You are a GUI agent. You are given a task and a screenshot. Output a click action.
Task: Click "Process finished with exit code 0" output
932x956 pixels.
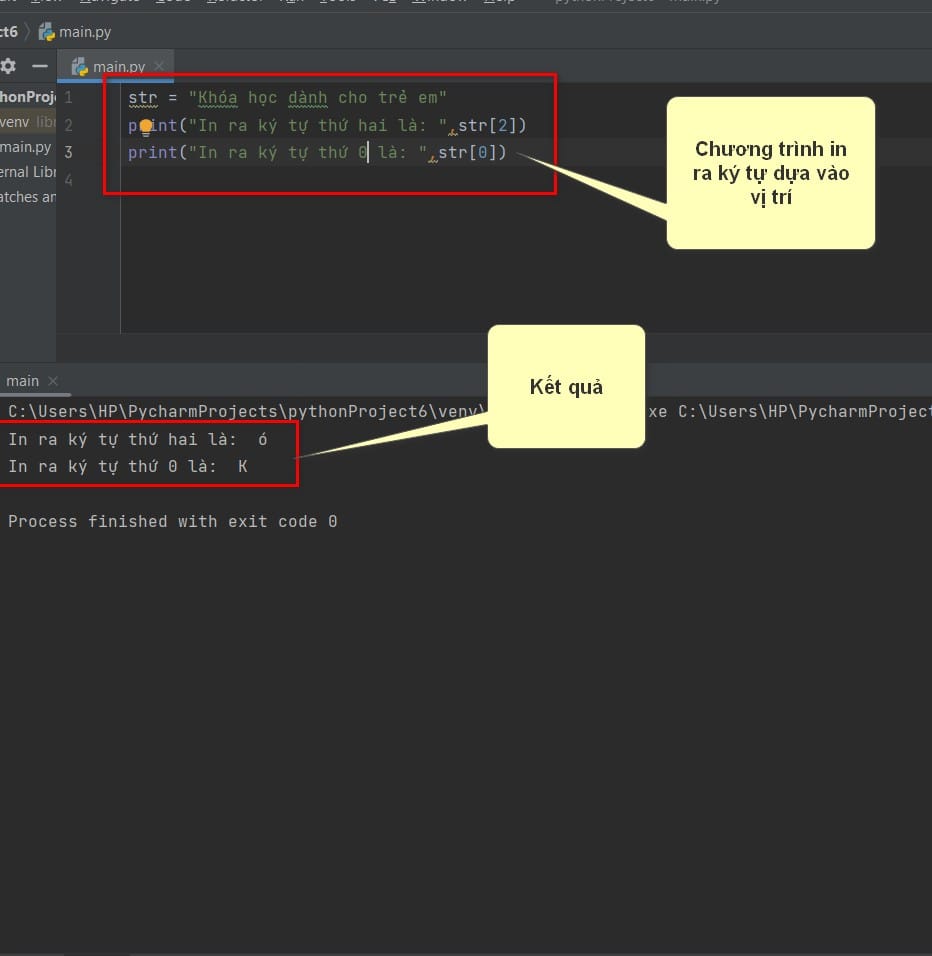tap(172, 522)
